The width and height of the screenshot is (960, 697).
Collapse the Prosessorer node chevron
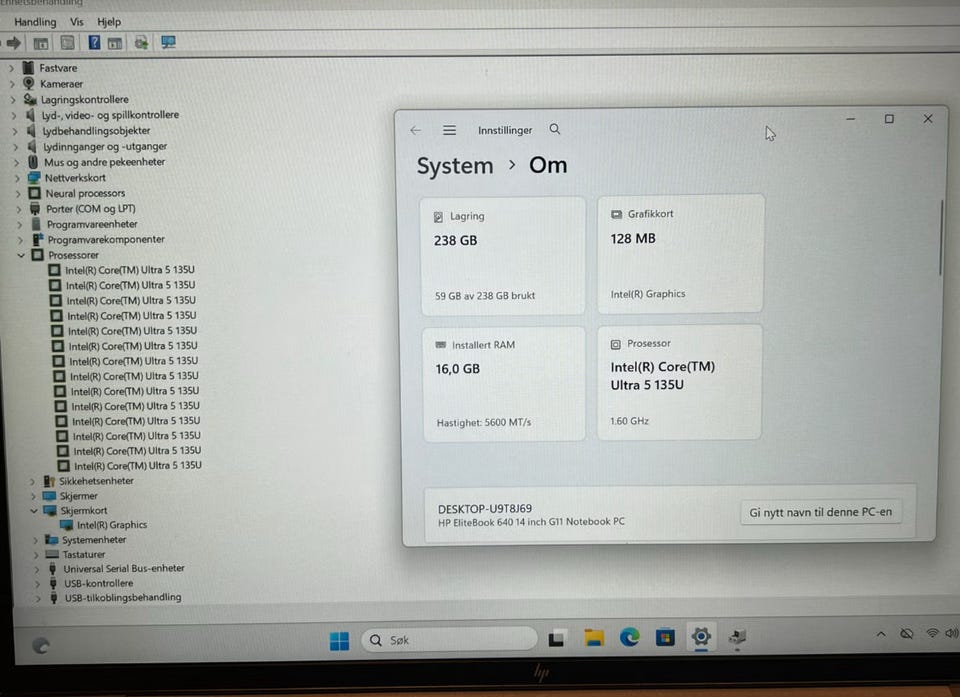coord(21,255)
